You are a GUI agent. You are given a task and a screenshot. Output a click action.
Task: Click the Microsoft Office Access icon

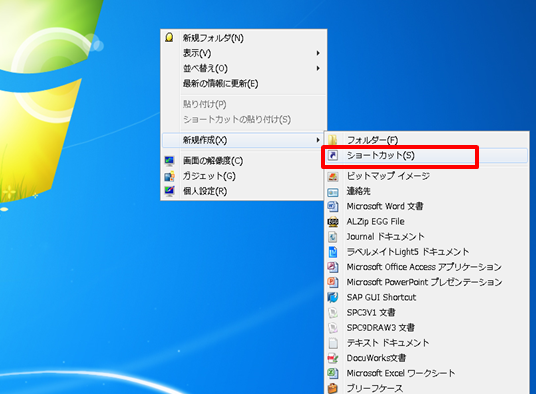click(333, 267)
